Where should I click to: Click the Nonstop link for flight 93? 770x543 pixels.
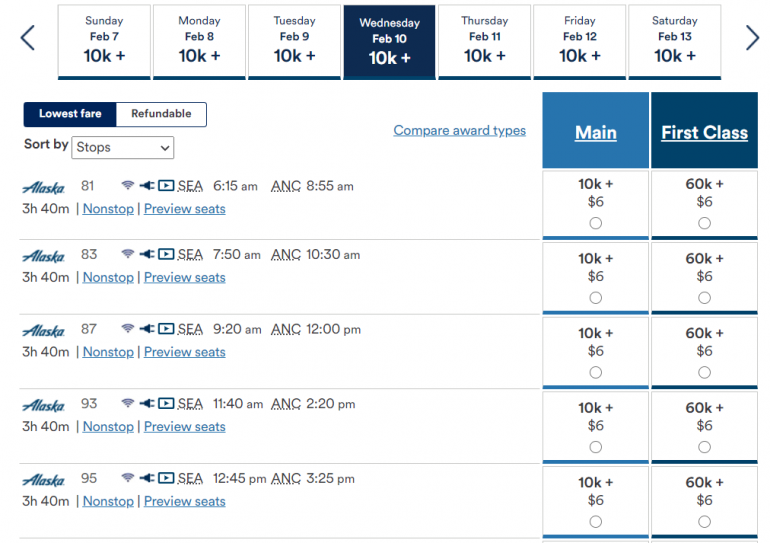[108, 427]
